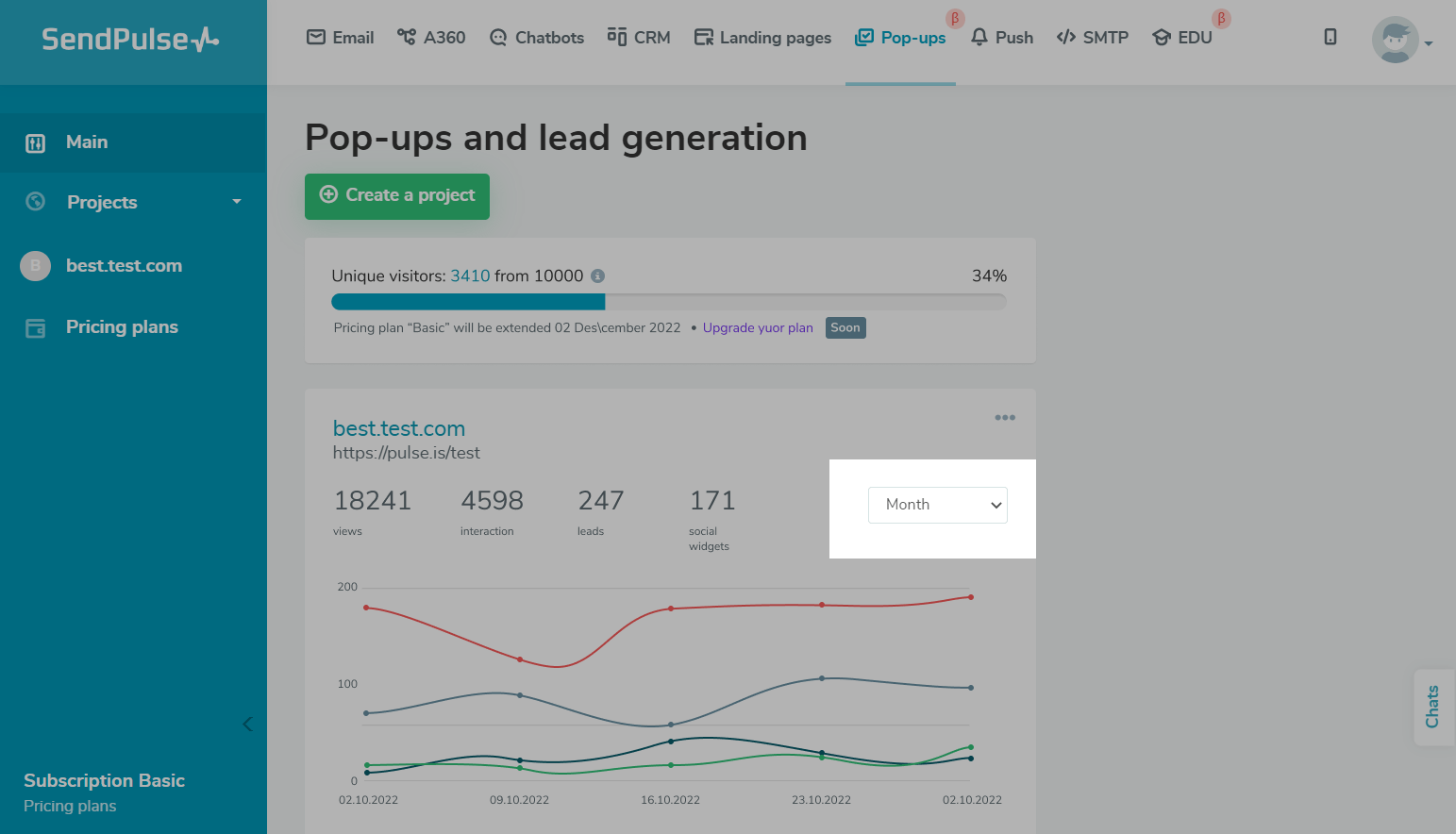Viewport: 1456px width, 834px height.
Task: Click the mobile device icon in header
Action: pos(1330,37)
